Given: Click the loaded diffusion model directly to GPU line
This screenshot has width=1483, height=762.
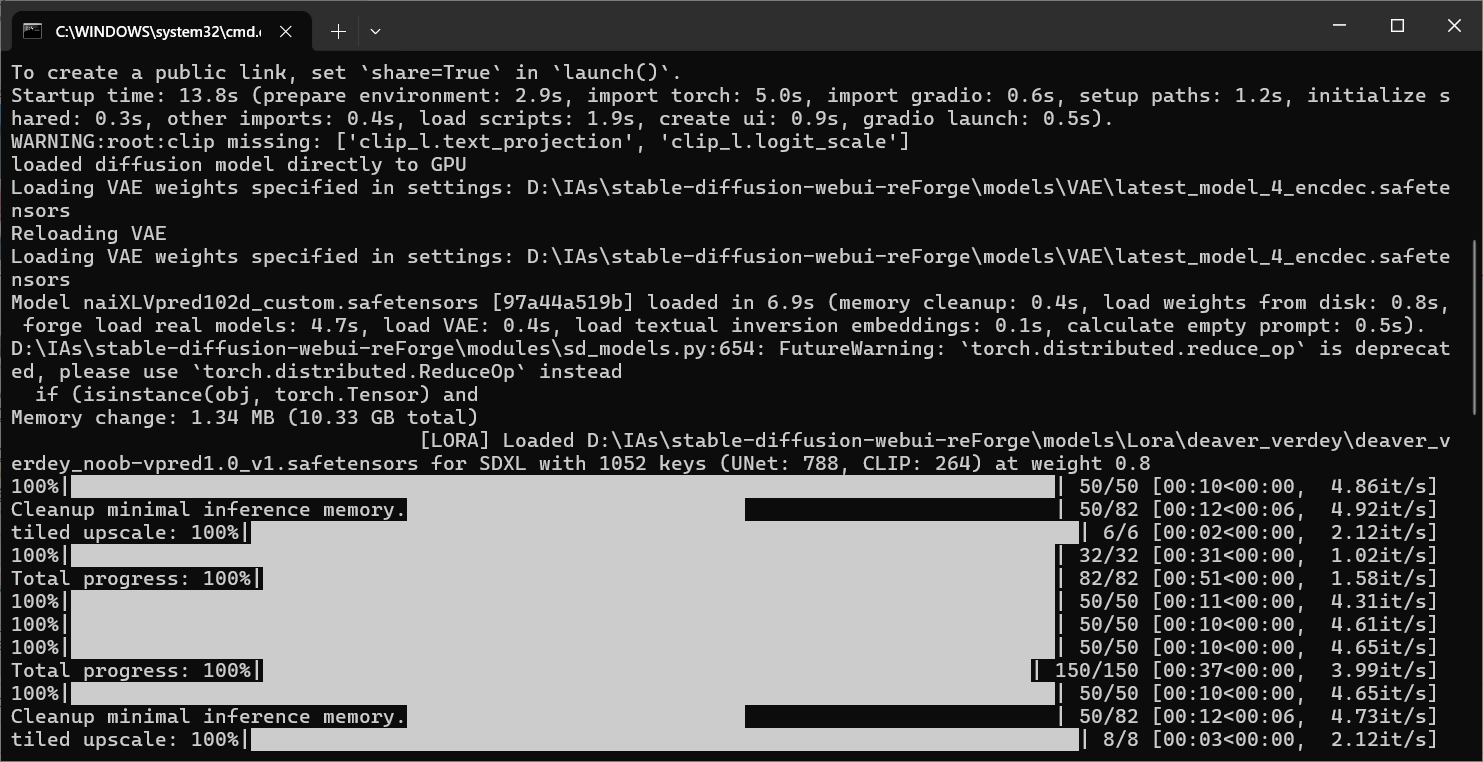Looking at the screenshot, I should pyautogui.click(x=239, y=165).
